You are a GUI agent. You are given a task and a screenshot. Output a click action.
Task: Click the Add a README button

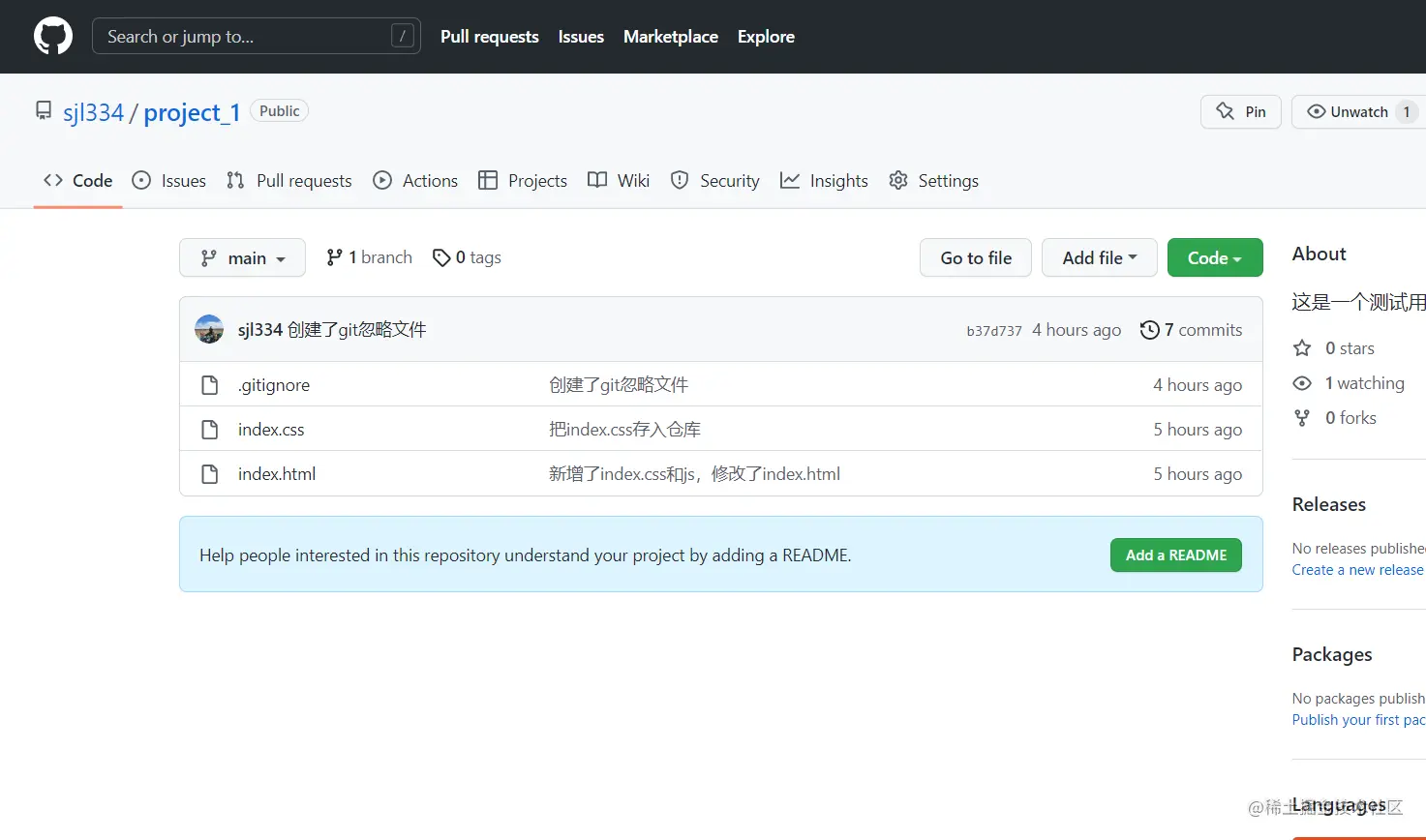(x=1176, y=555)
